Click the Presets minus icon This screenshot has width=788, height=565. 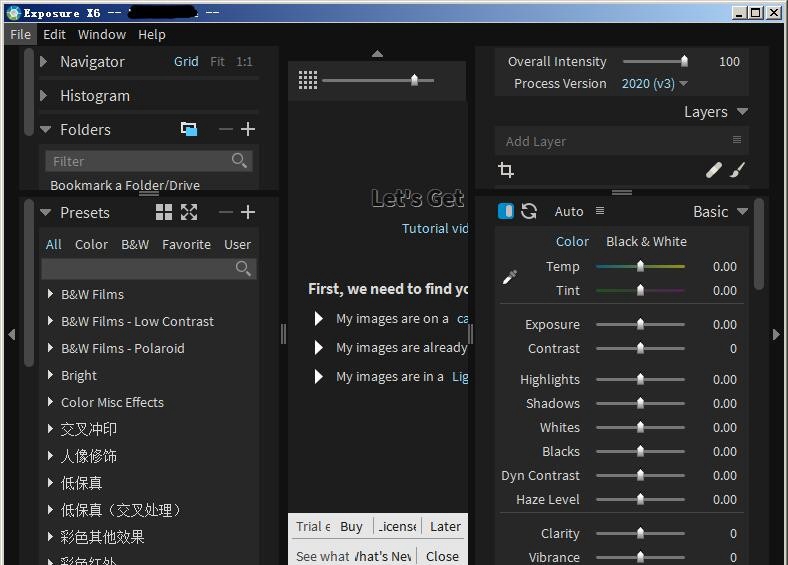pos(226,212)
